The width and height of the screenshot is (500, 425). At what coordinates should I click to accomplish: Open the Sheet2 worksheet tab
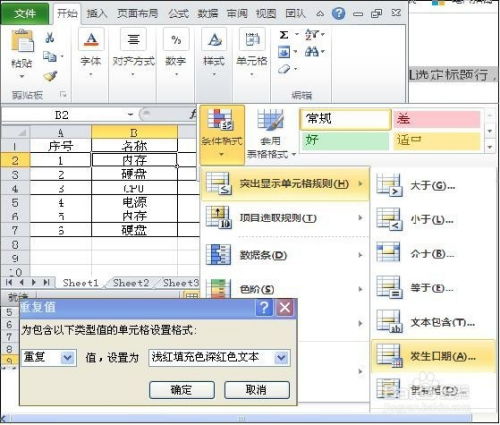coord(131,283)
